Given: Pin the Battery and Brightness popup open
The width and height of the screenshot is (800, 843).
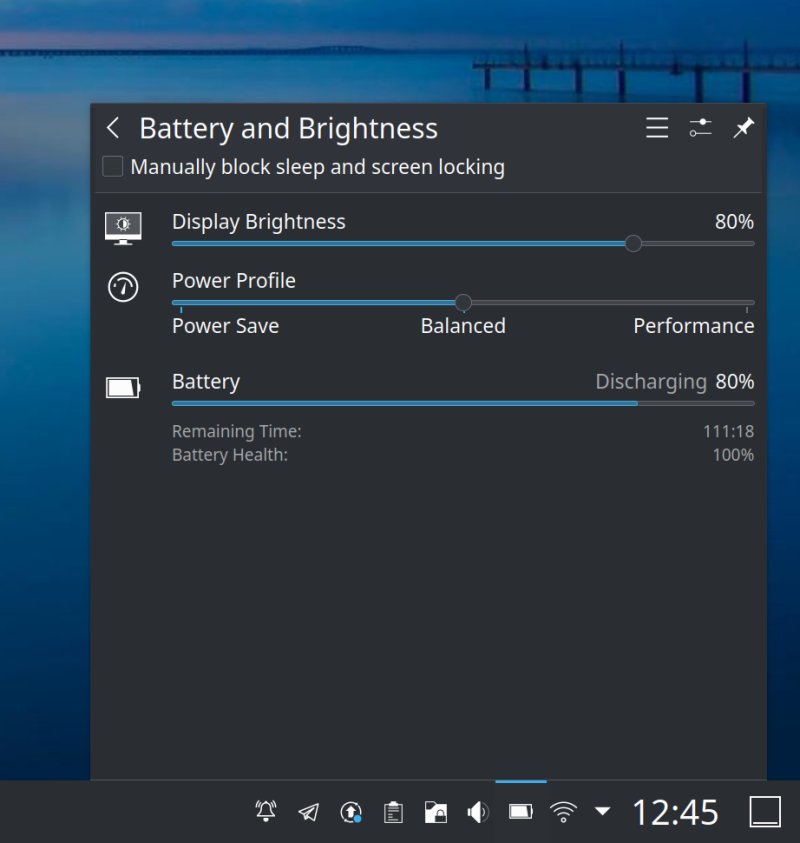Looking at the screenshot, I should [x=743, y=128].
